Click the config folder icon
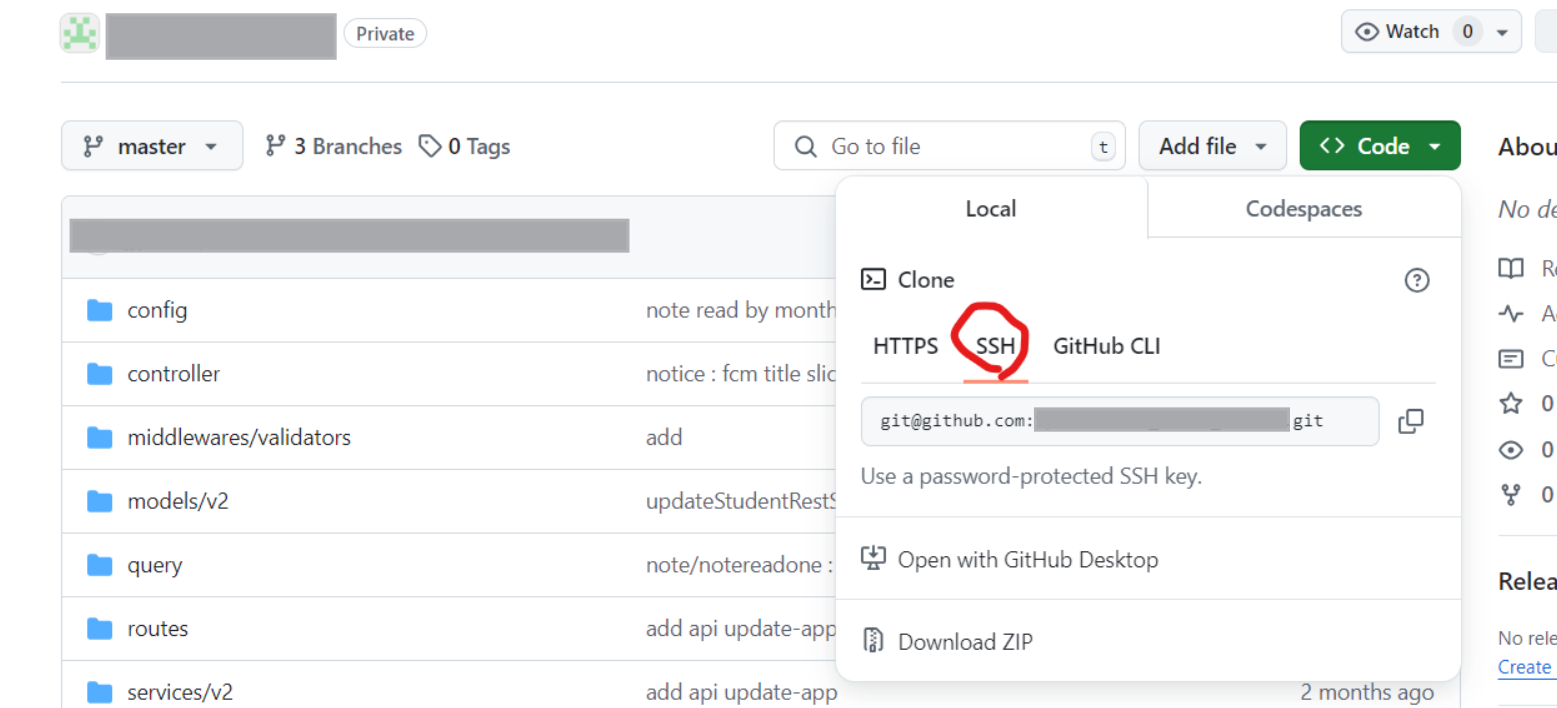The image size is (1557, 708). (99, 310)
